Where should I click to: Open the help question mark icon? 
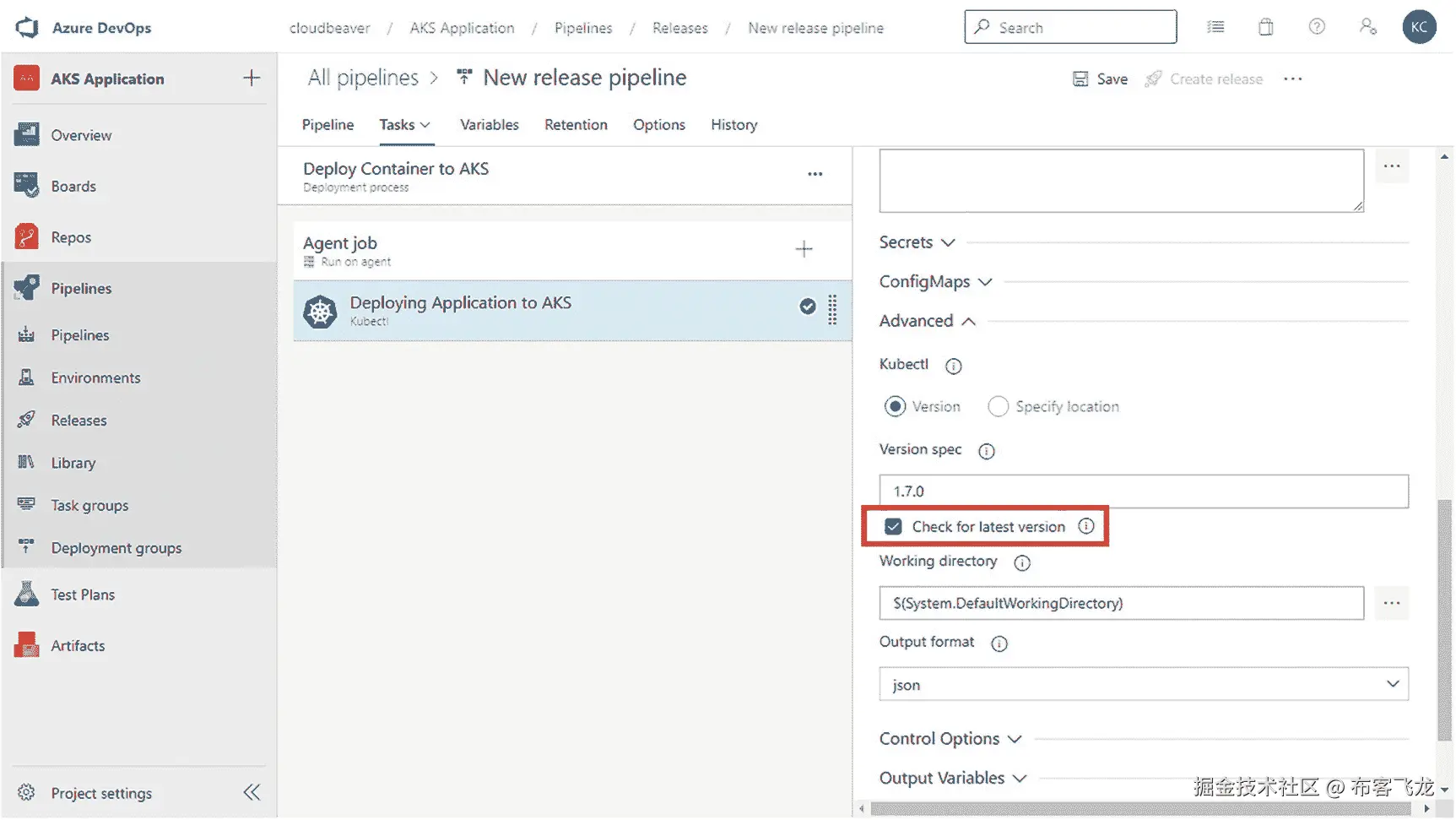tap(1317, 27)
